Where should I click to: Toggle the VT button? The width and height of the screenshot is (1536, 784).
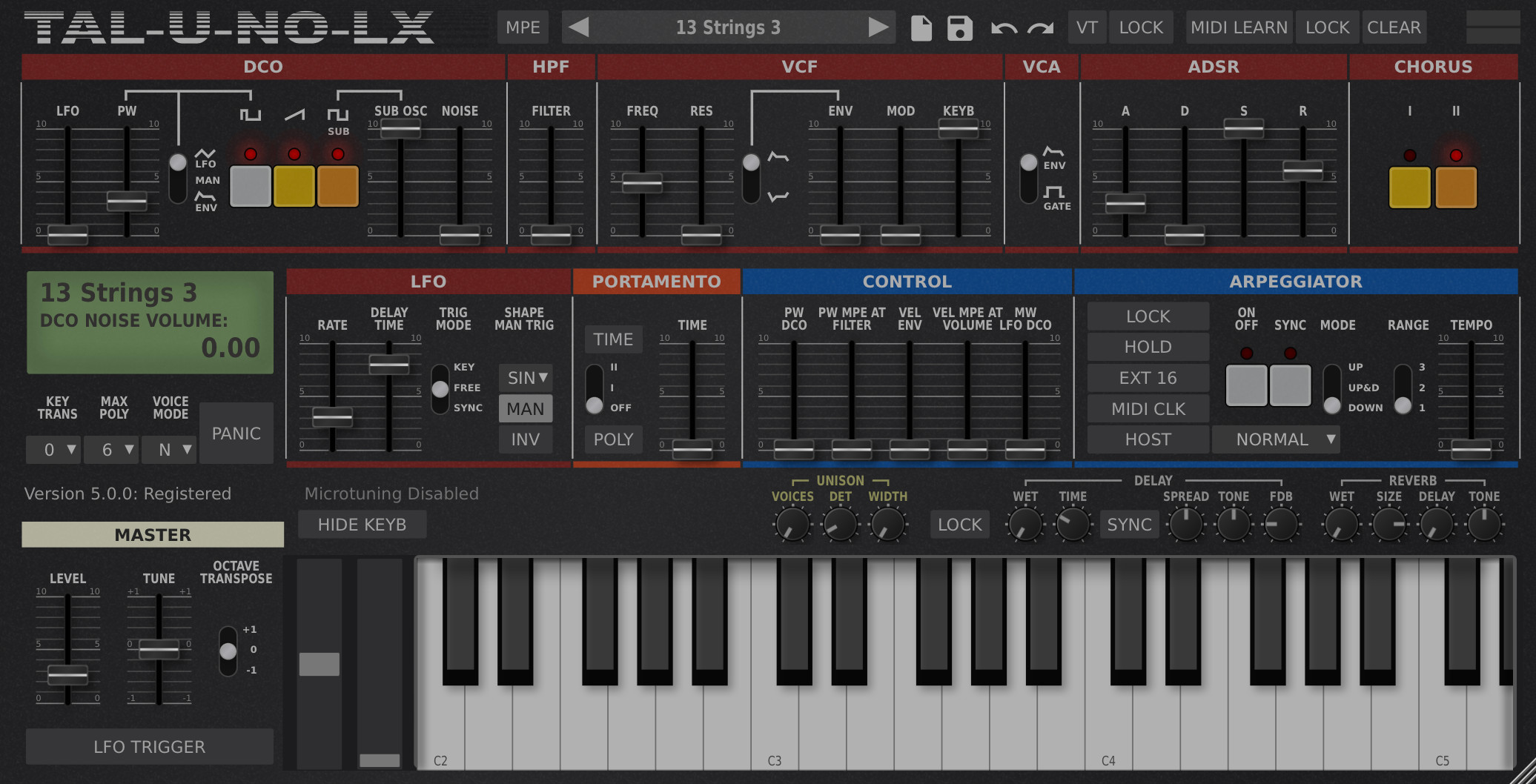pos(1087,27)
